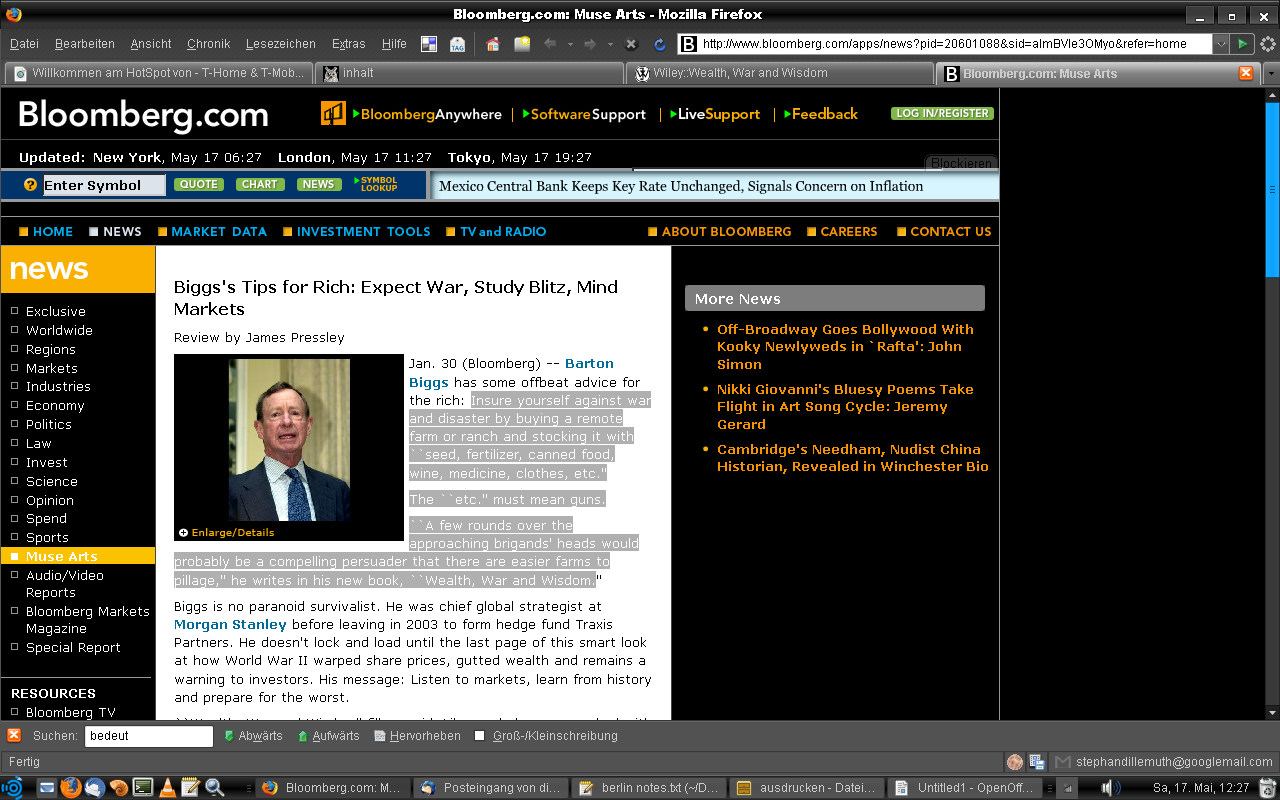Open back button history dropdown arrow

pos(570,44)
